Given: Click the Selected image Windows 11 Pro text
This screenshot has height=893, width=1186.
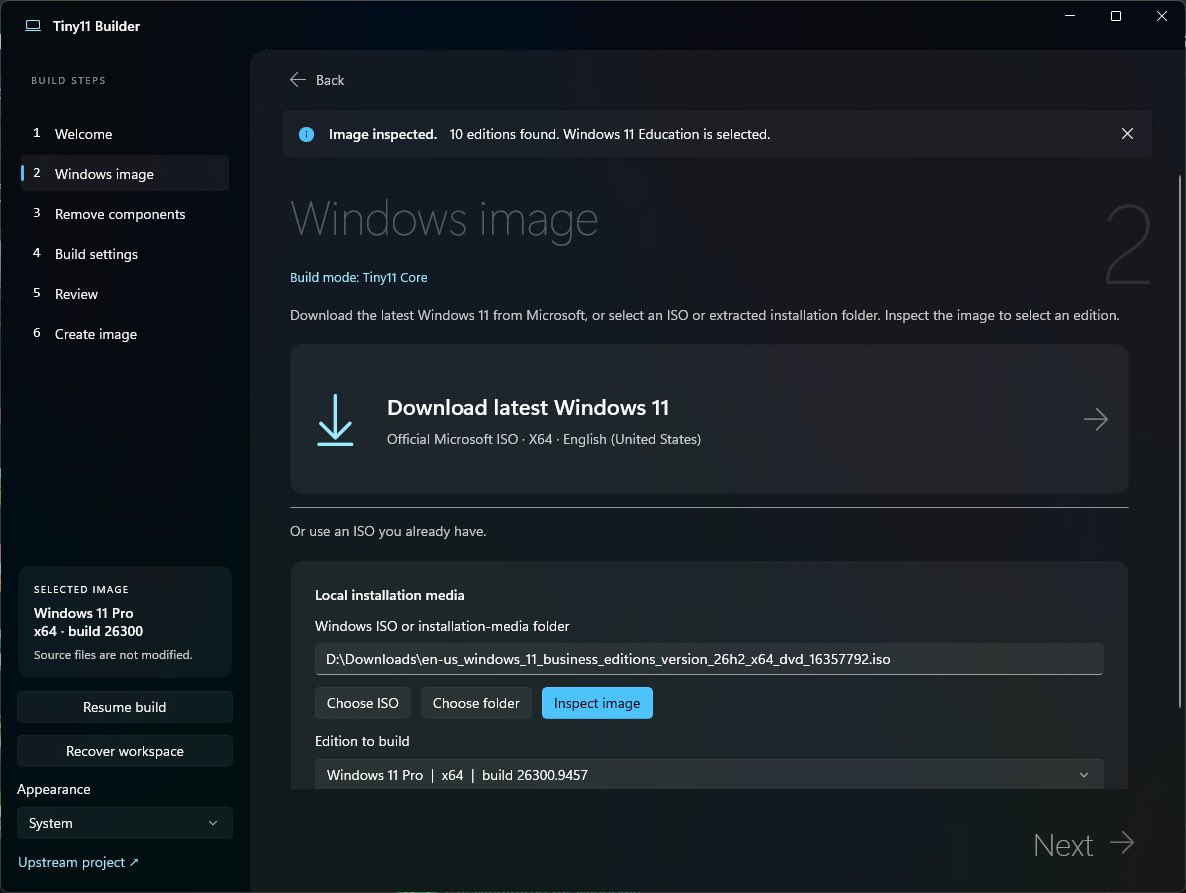Looking at the screenshot, I should point(83,613).
